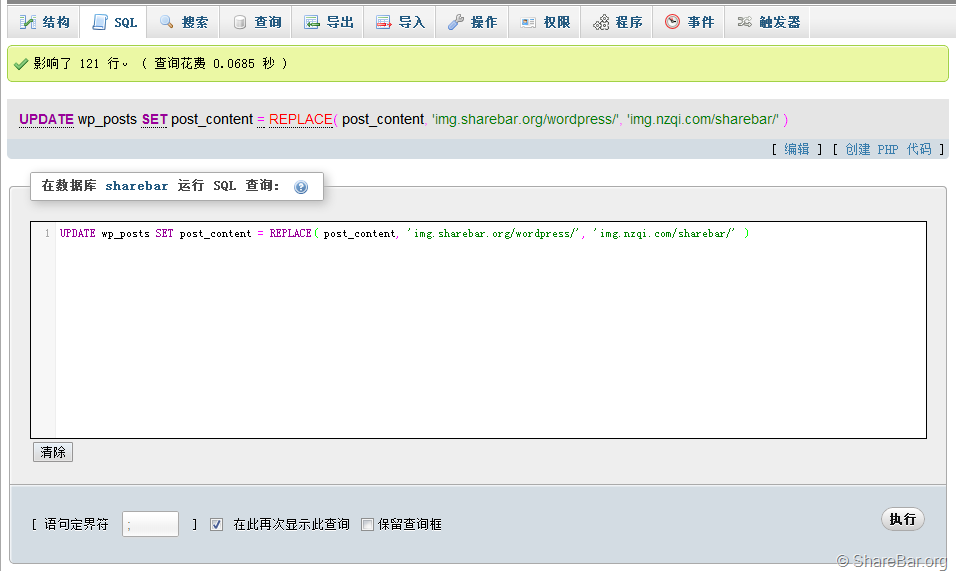This screenshot has width=956, height=571.
Task: Click the Events clock icon
Action: click(672, 22)
